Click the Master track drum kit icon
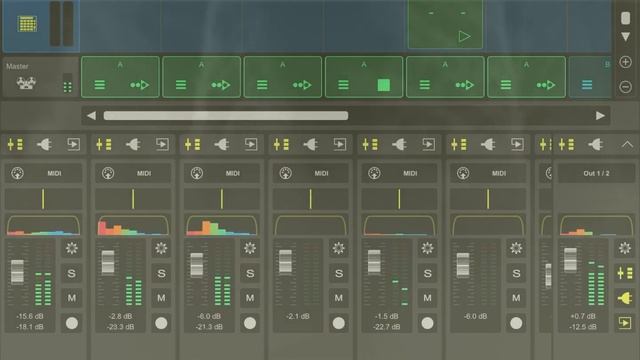The image size is (640, 360). pos(26,83)
